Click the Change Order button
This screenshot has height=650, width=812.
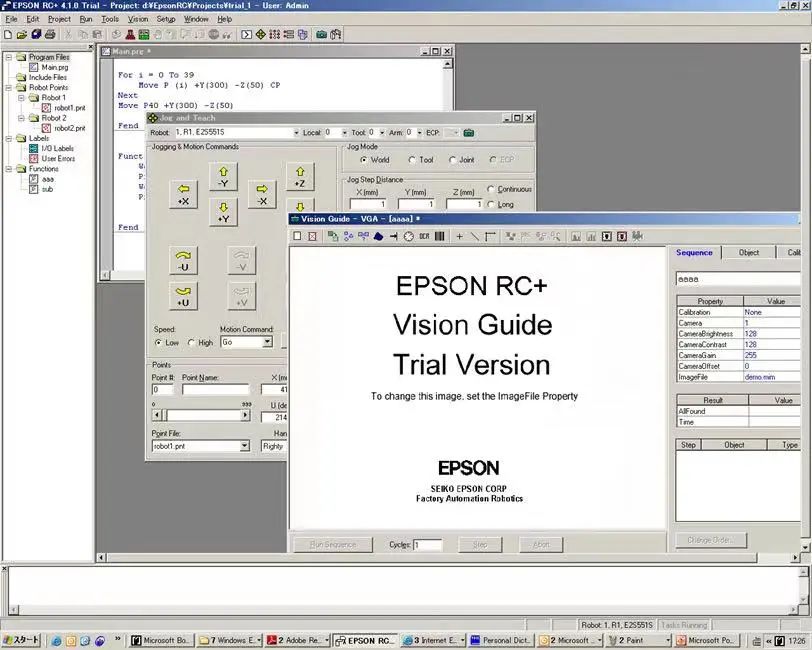[711, 540]
